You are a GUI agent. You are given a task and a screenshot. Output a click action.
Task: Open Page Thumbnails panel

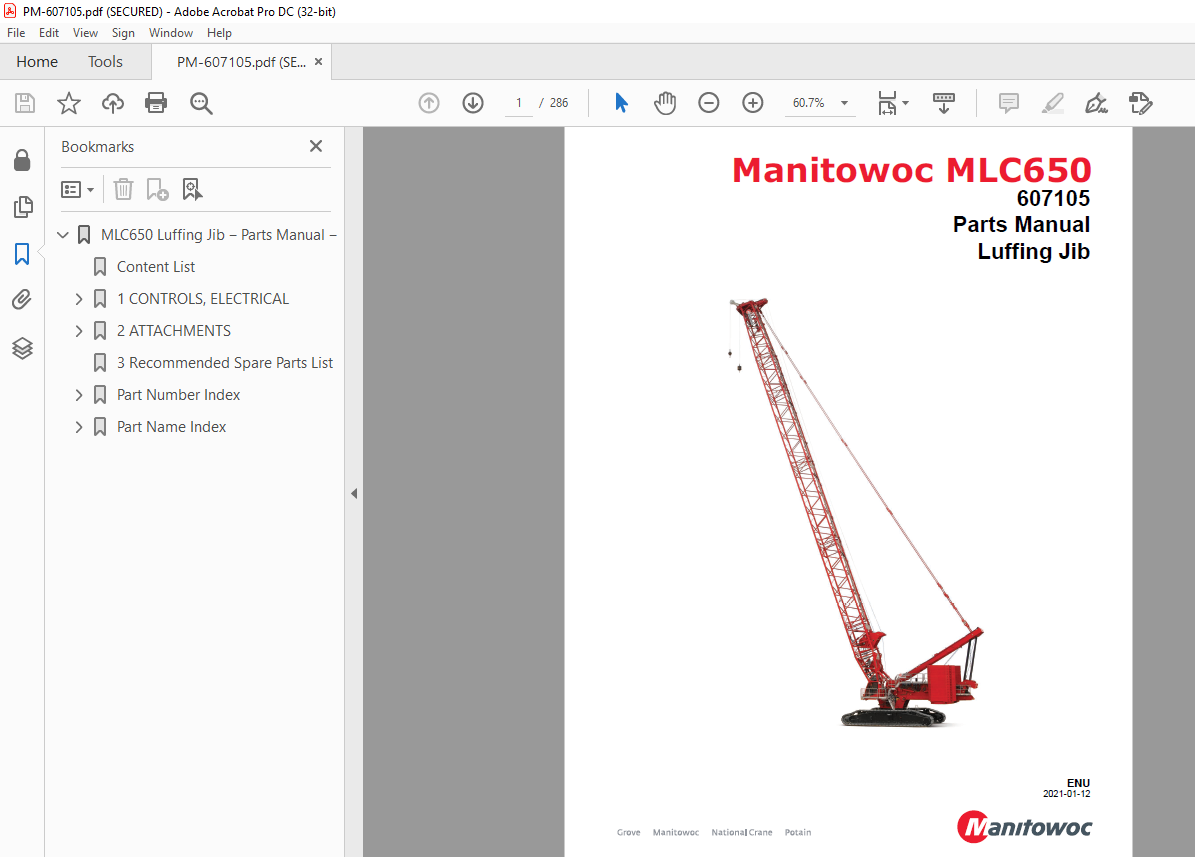(23, 207)
